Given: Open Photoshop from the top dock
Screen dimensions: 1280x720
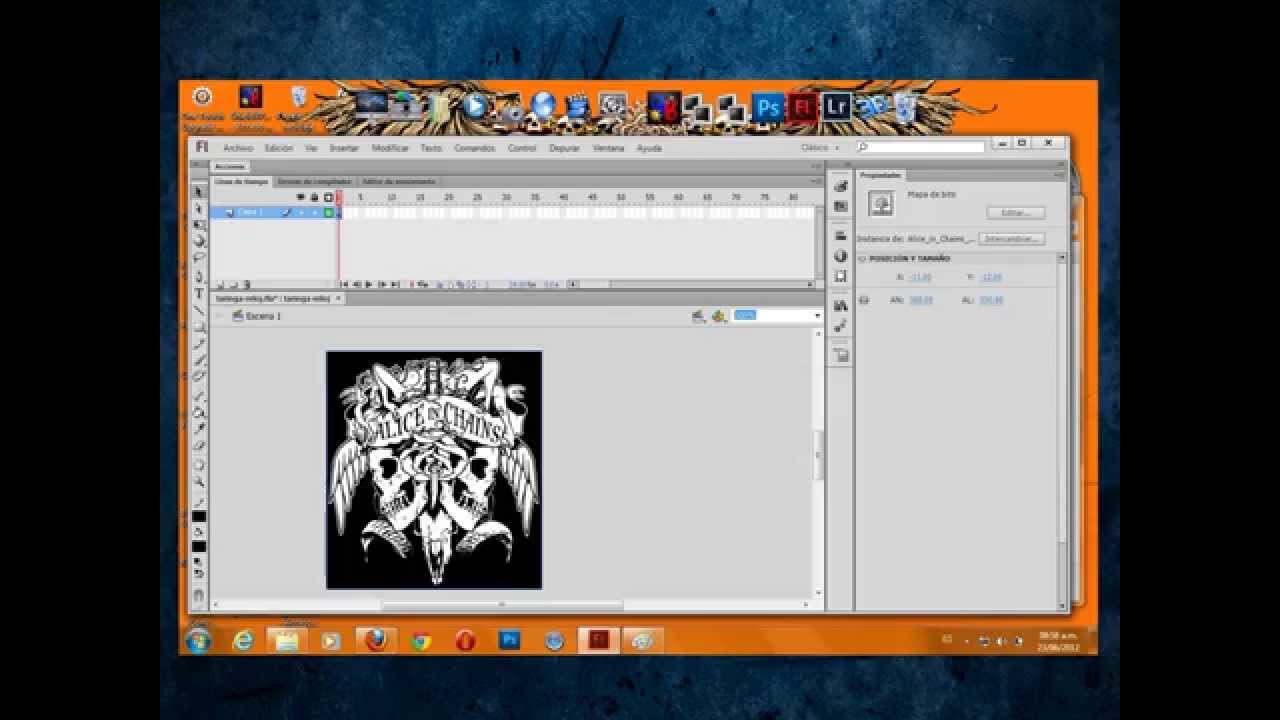Looking at the screenshot, I should (767, 107).
